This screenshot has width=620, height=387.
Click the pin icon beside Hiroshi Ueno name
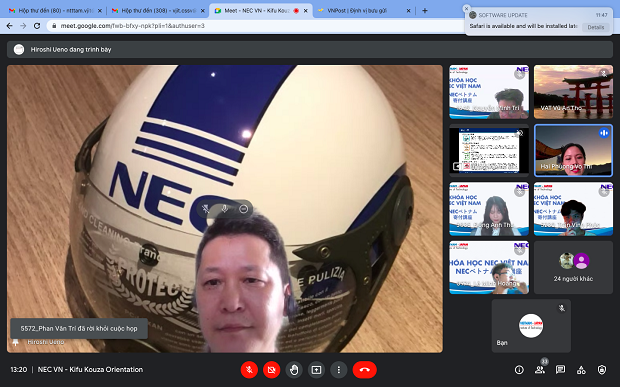(x=15, y=342)
